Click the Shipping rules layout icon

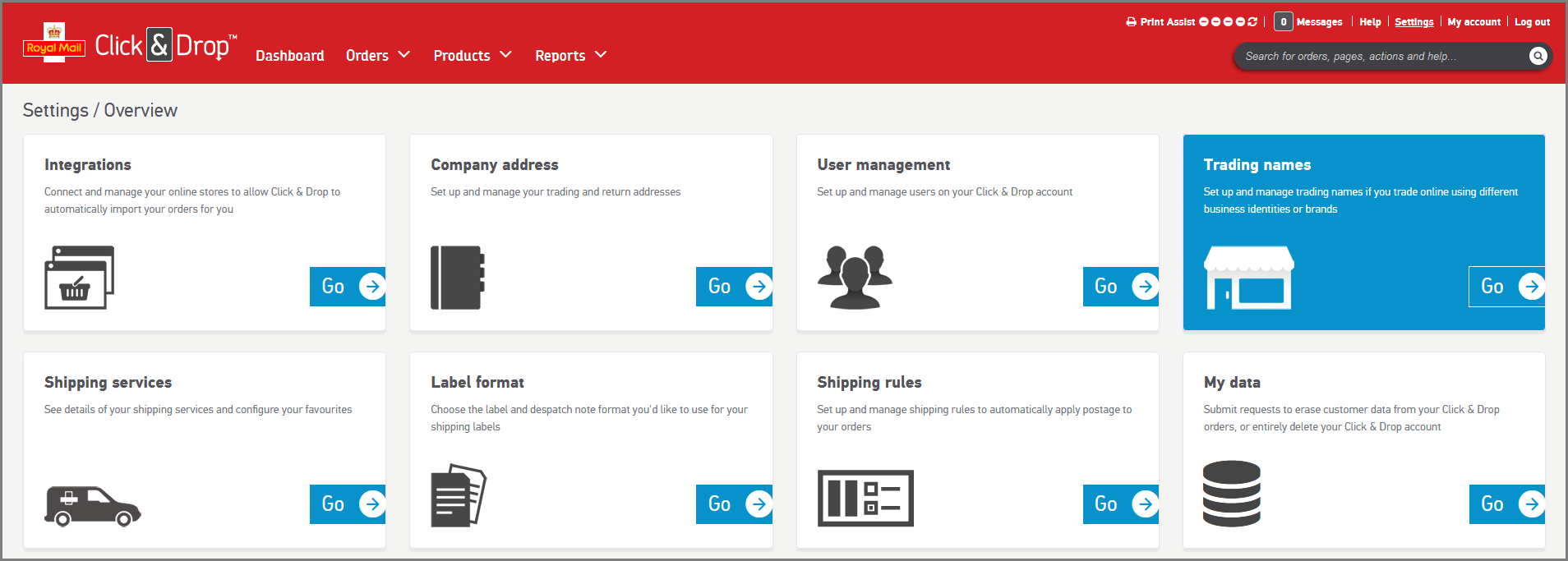click(x=865, y=498)
